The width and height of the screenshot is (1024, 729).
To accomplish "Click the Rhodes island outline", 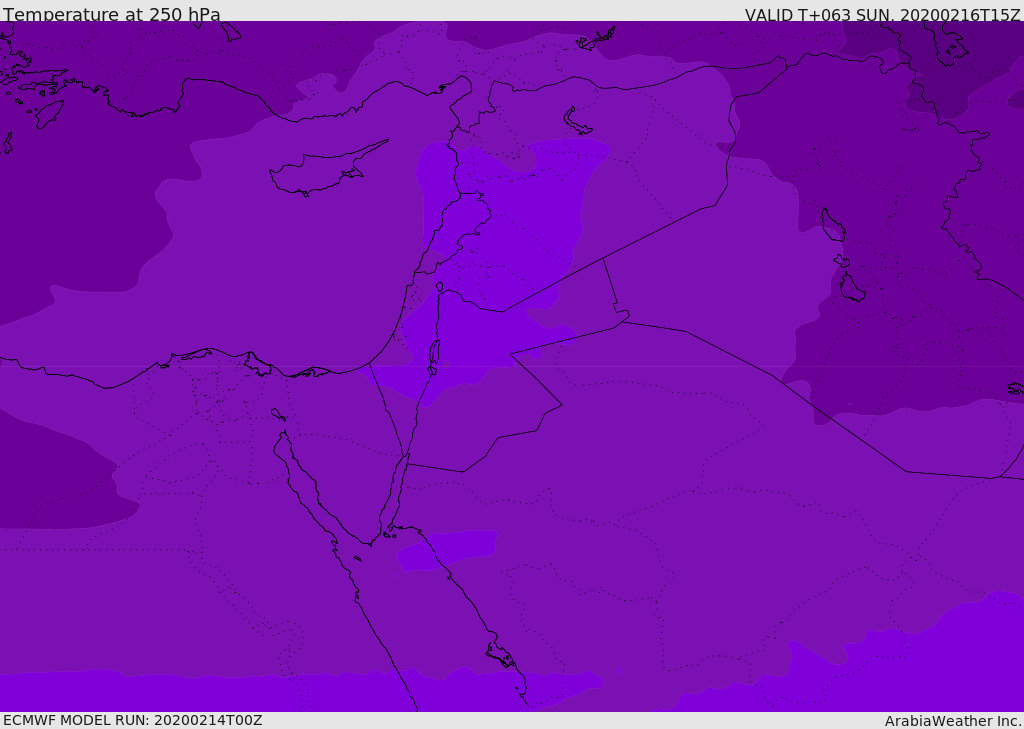I will pyautogui.click(x=49, y=114).
